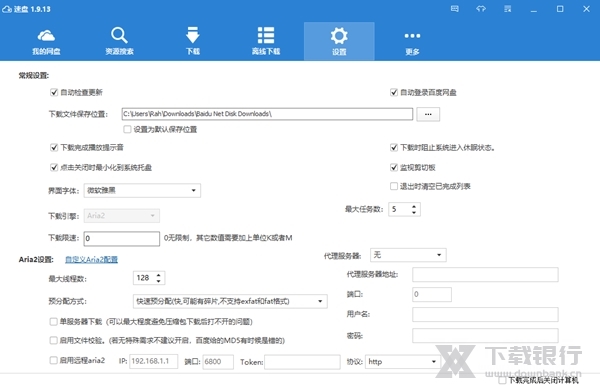Increase 最大任务数 with up arrow

click(414, 206)
